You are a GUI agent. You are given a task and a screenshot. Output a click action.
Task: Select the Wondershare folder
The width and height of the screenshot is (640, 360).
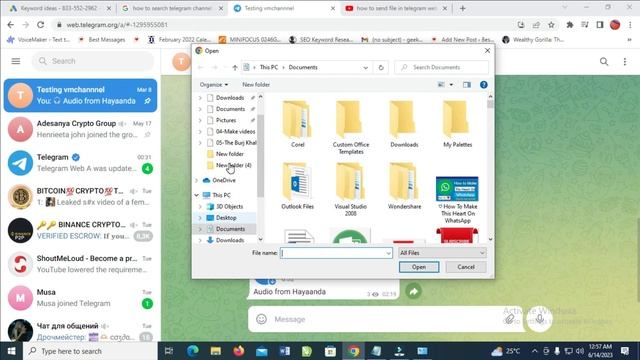pyautogui.click(x=404, y=186)
